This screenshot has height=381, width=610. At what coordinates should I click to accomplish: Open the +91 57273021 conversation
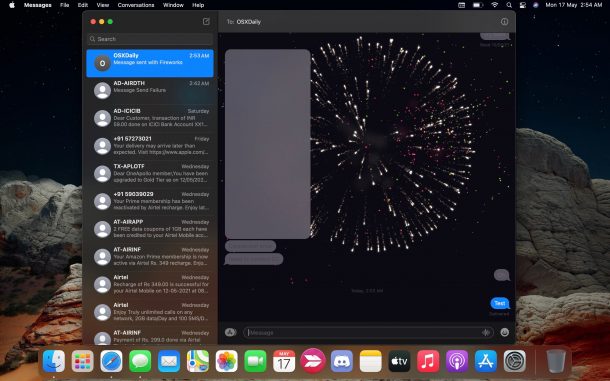tap(150, 146)
